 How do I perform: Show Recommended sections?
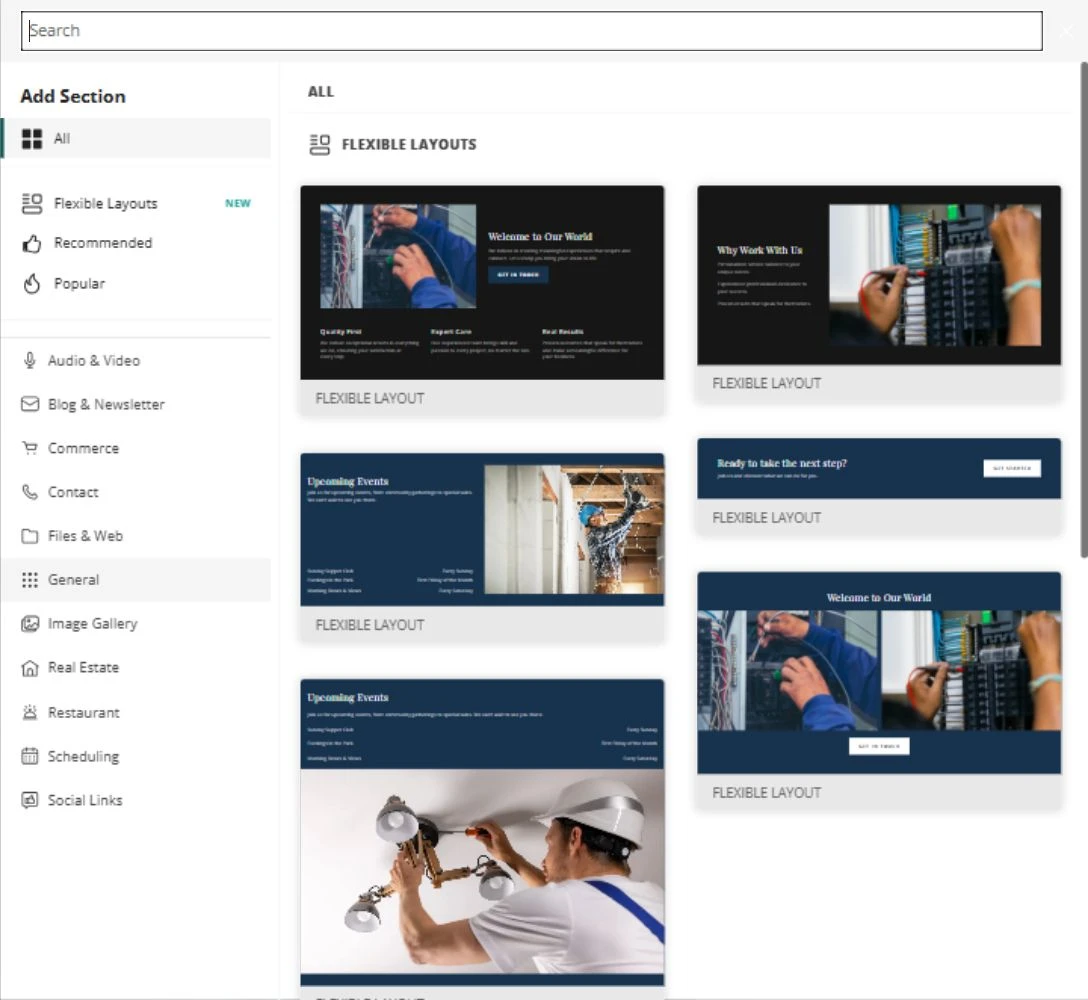[137, 243]
